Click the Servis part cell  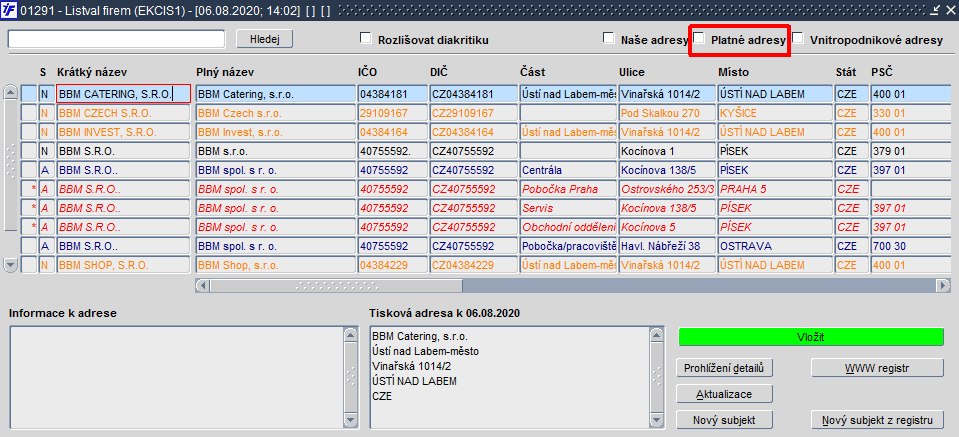[568, 208]
